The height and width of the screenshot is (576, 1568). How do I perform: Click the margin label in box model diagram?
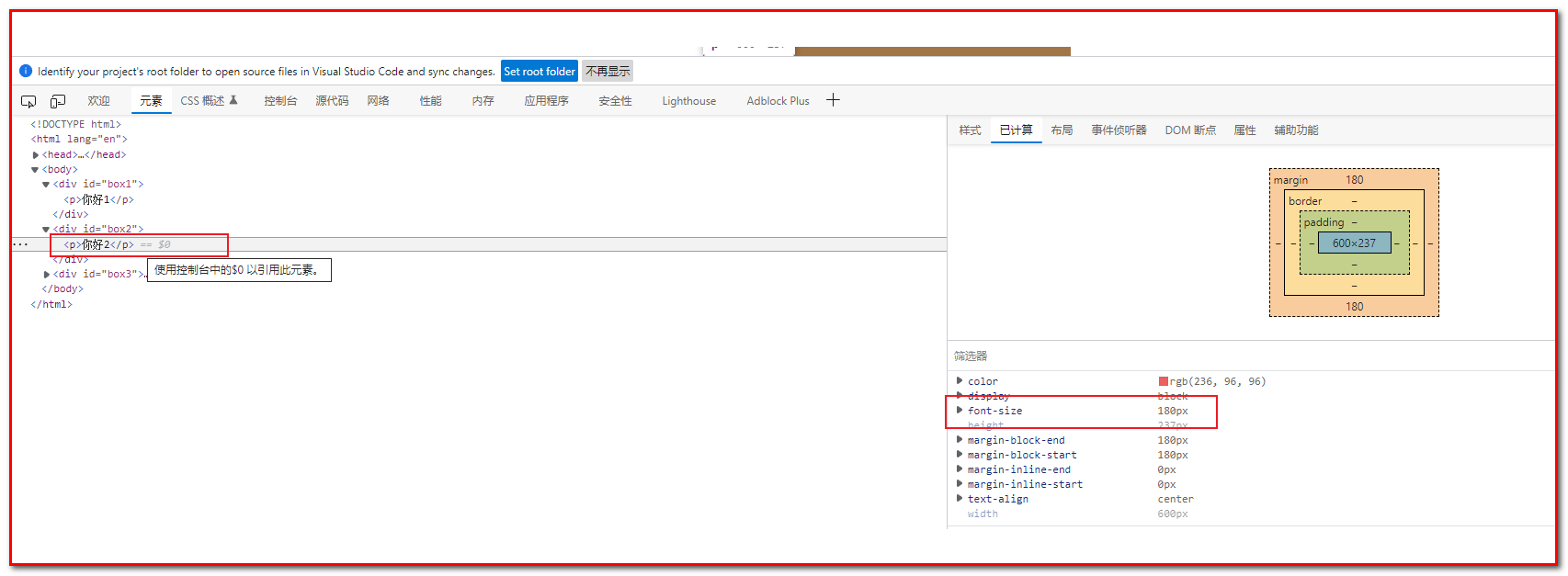pyautogui.click(x=1290, y=180)
